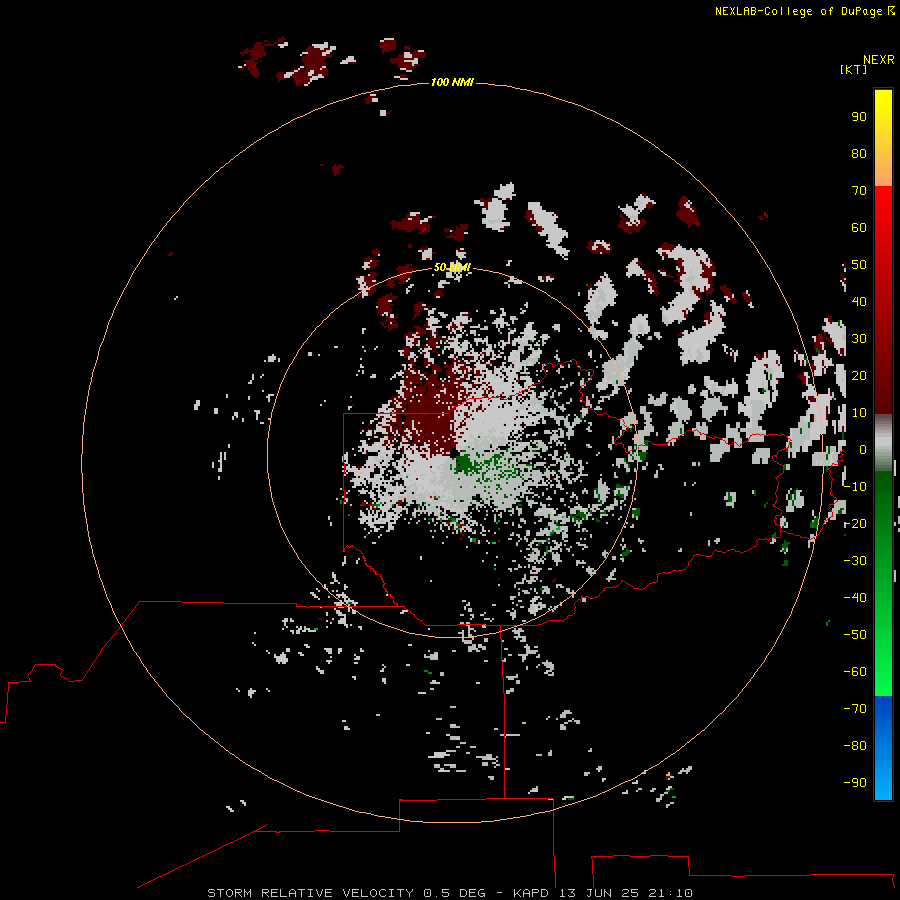
Task: Click the '100 NMI' range ring label
Action: [452, 83]
